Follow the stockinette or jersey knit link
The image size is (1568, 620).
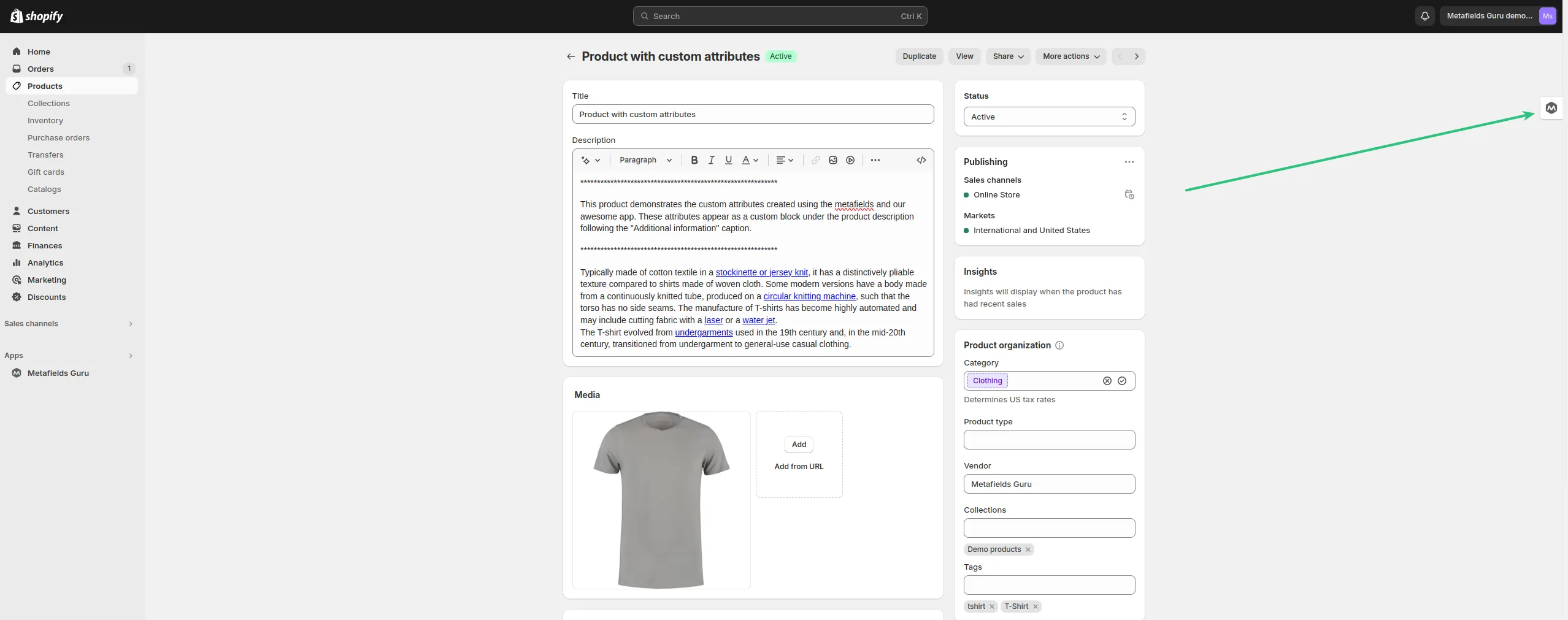click(x=761, y=272)
